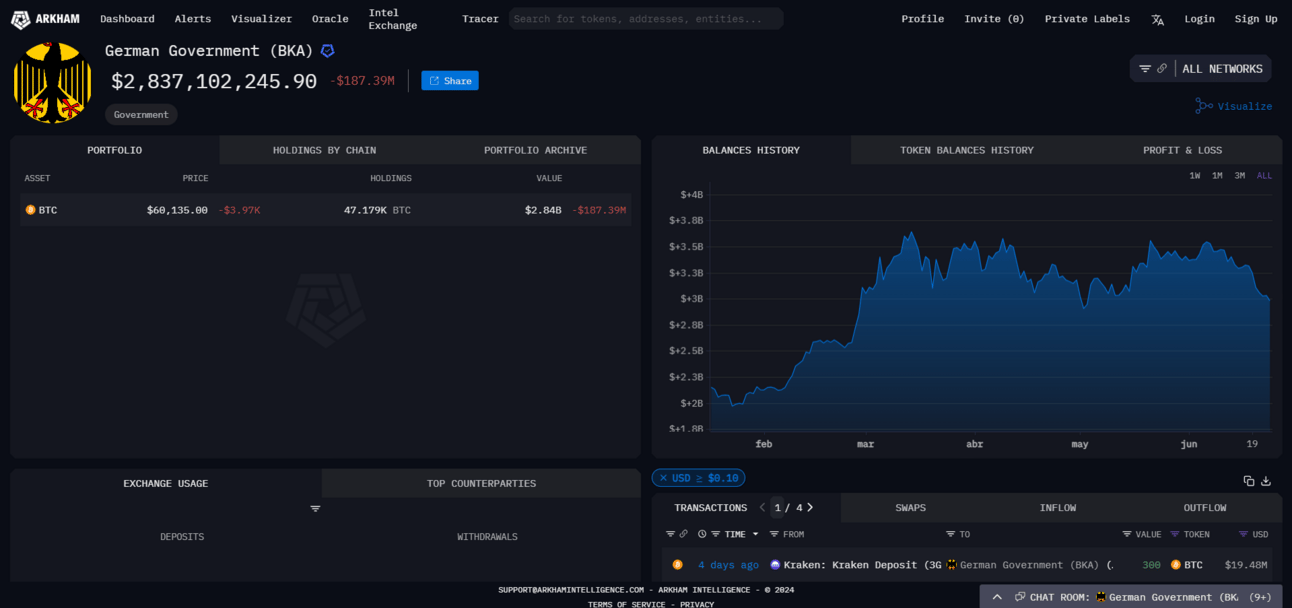Click the Government tag chip
The height and width of the screenshot is (608, 1292).
(141, 115)
